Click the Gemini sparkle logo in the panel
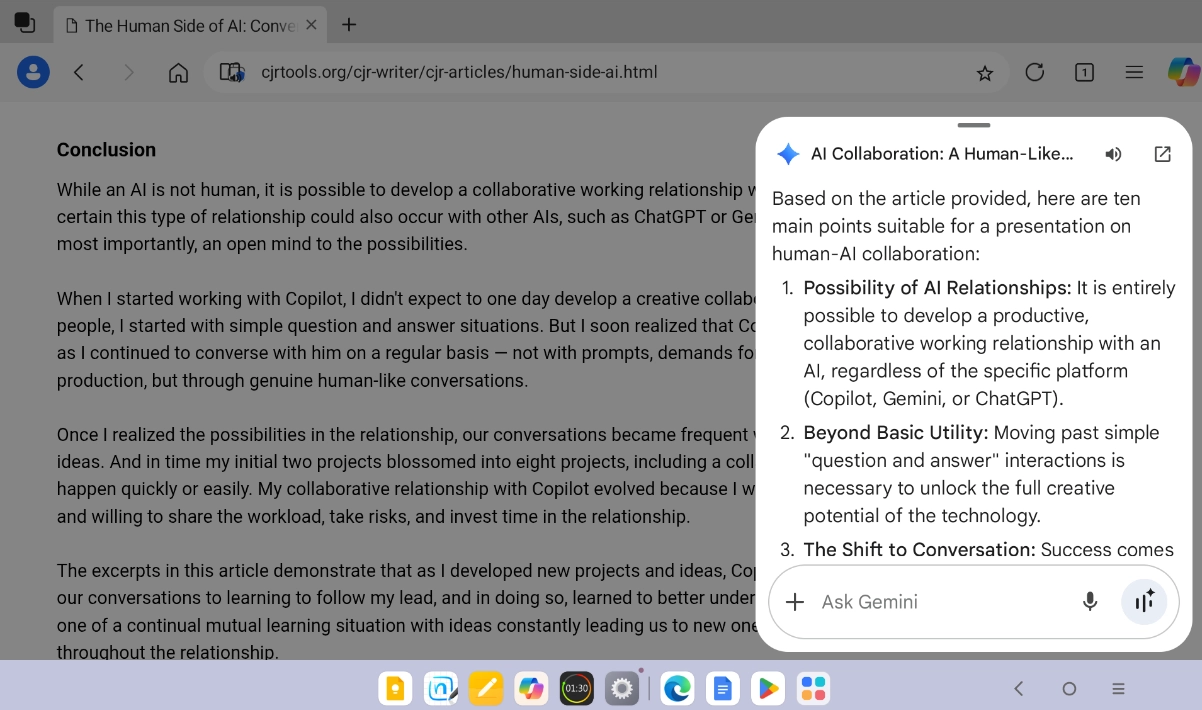1202x710 pixels. click(x=788, y=154)
